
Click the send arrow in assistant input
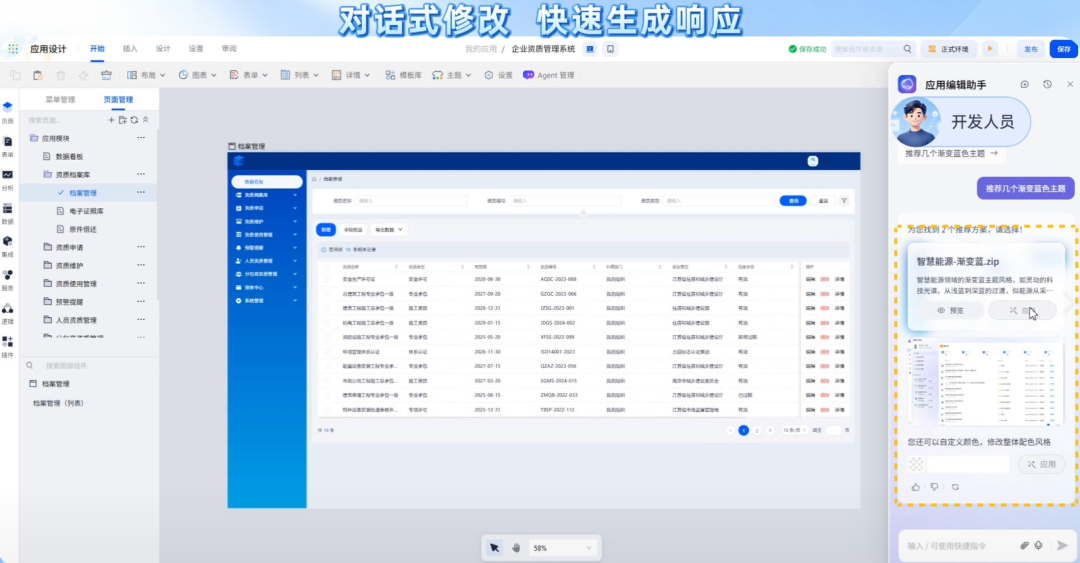click(x=1062, y=546)
